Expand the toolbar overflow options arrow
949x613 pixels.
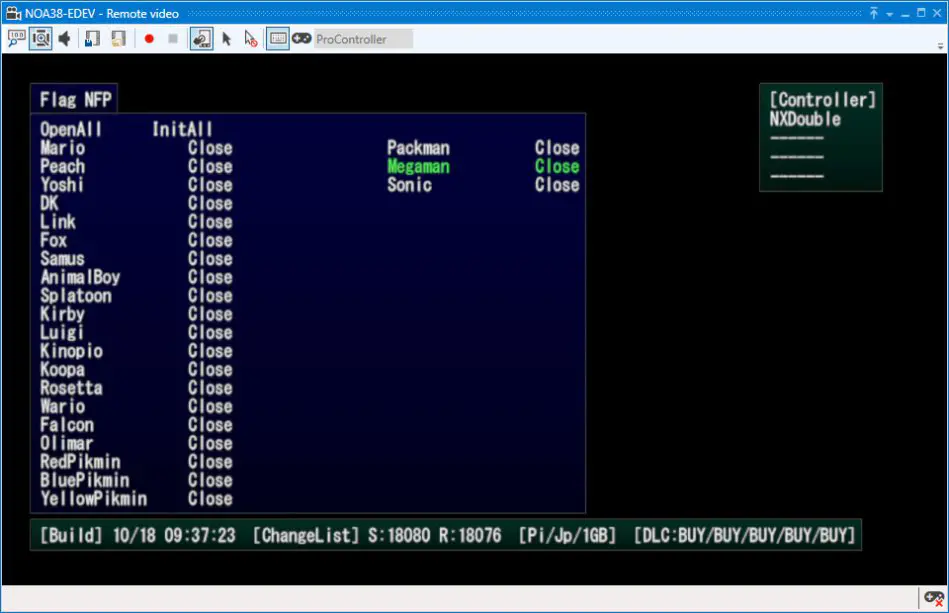click(940, 45)
